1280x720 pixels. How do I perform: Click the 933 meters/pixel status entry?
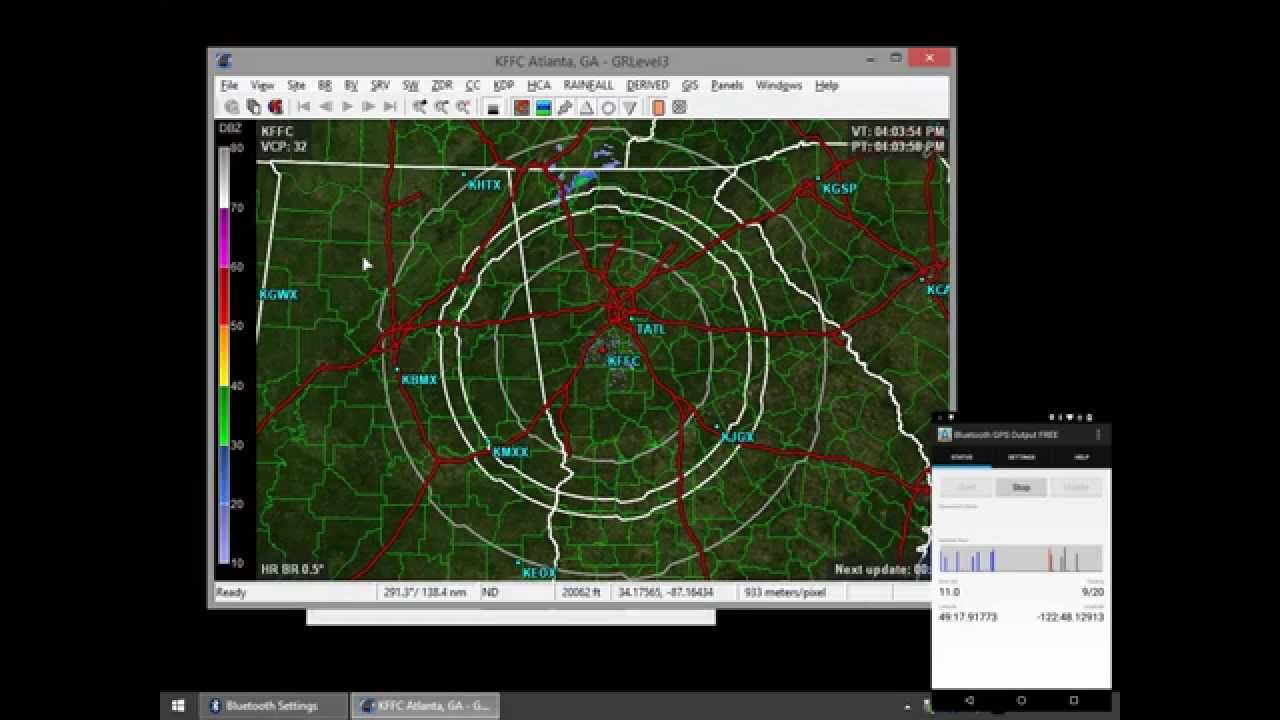click(x=784, y=593)
